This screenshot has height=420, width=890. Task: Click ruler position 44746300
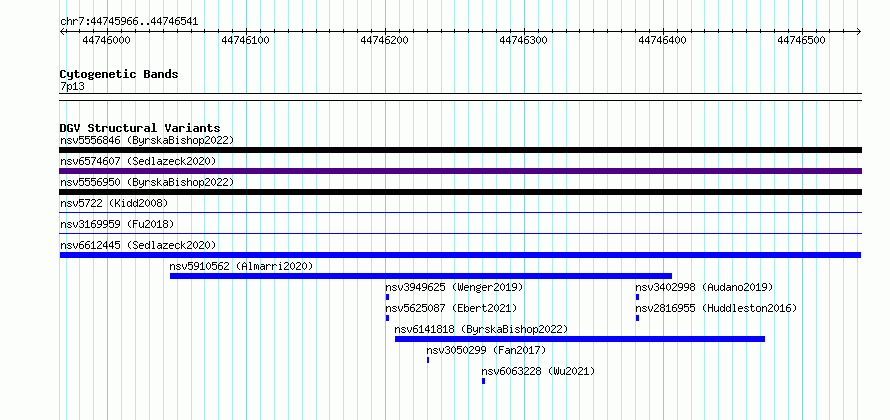click(x=523, y=40)
